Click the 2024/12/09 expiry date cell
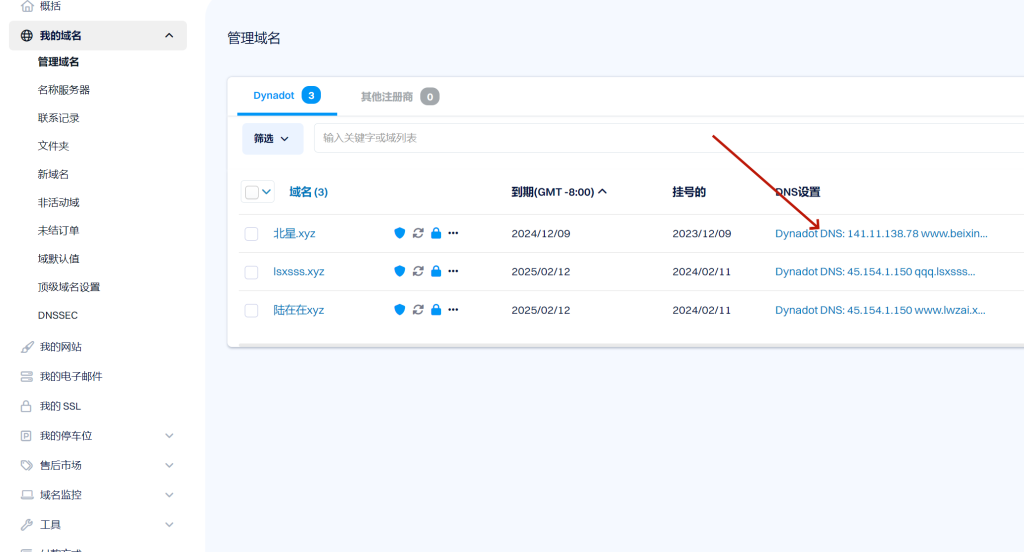The width and height of the screenshot is (1024, 552). pos(541,233)
